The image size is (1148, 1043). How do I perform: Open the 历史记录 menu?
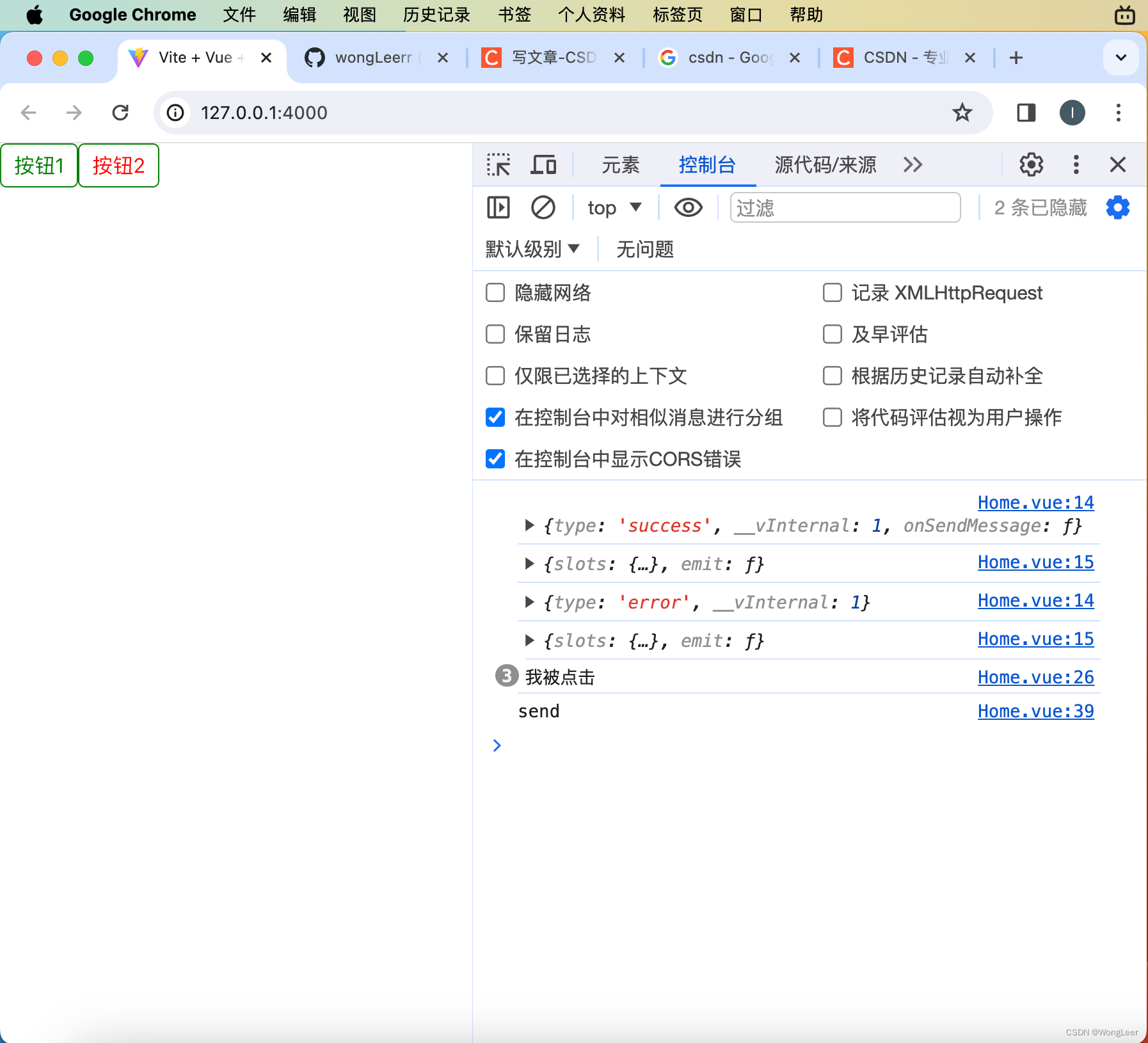pos(436,15)
